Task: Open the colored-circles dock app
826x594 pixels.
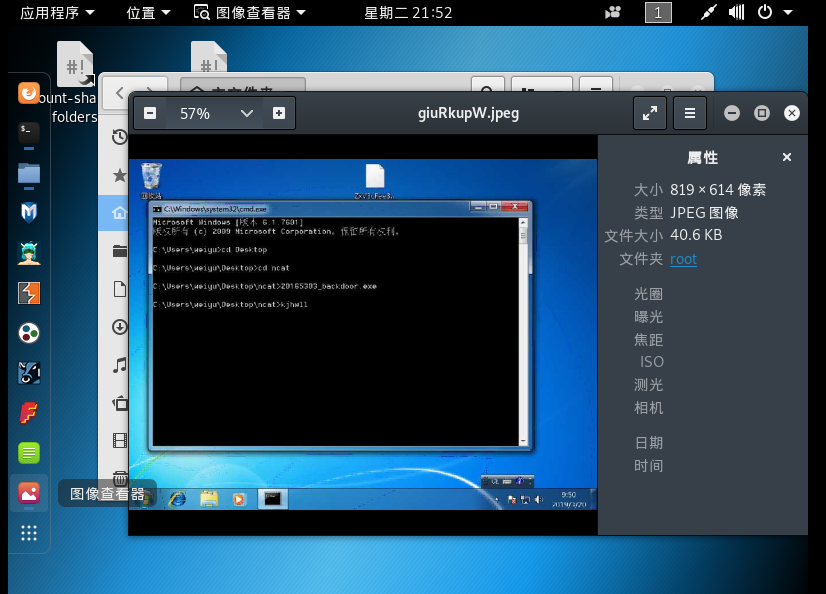Action: tap(29, 333)
